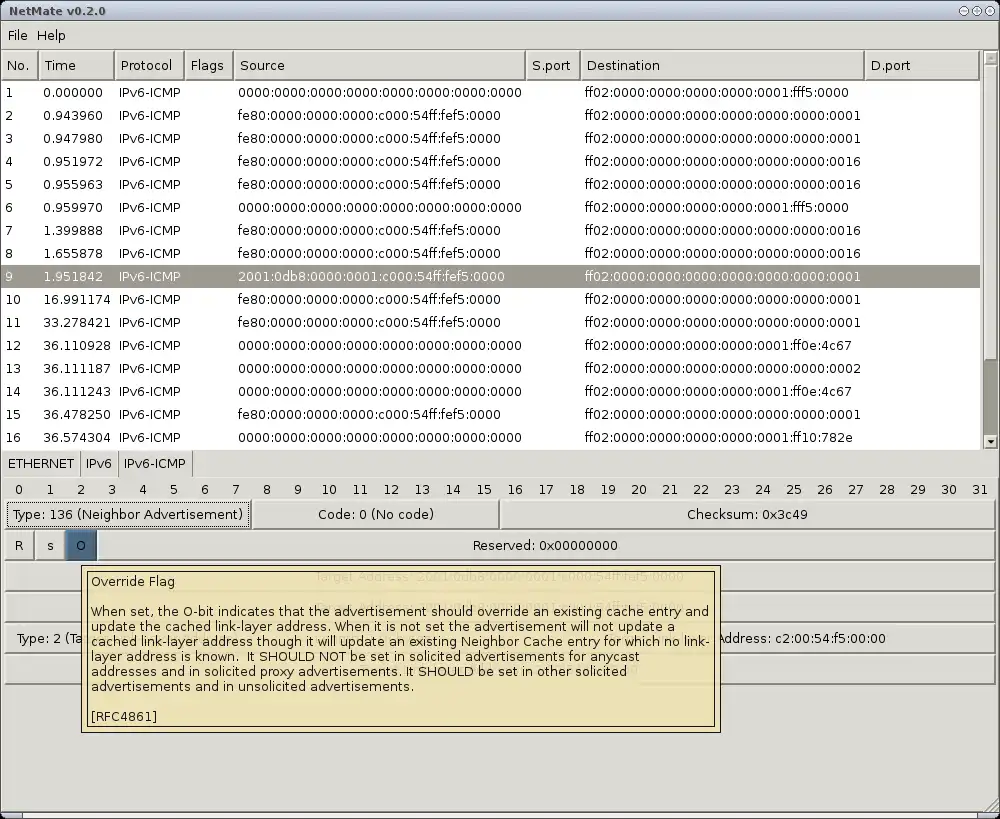Sort by the Time column header
Screen dimensions: 1000x819
[x=77, y=65]
